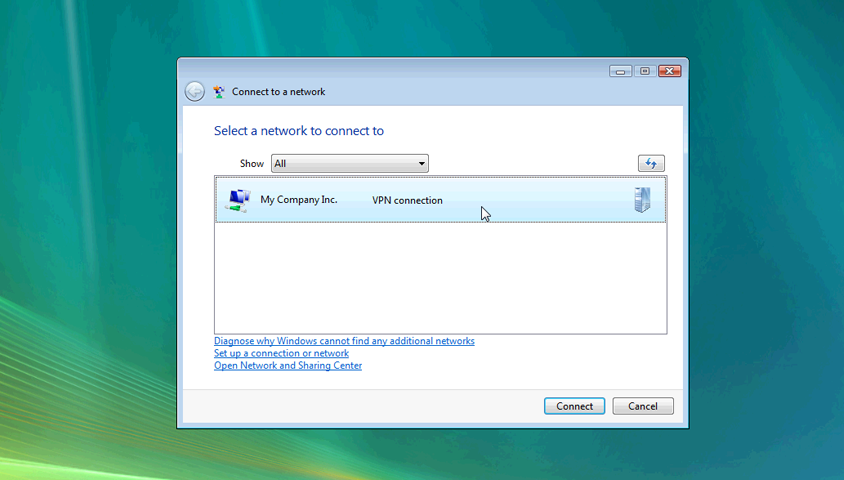Viewport: 844px width, 480px height.
Task: Open Diagnose why Windows cannot find networks link
Action: [344, 341]
